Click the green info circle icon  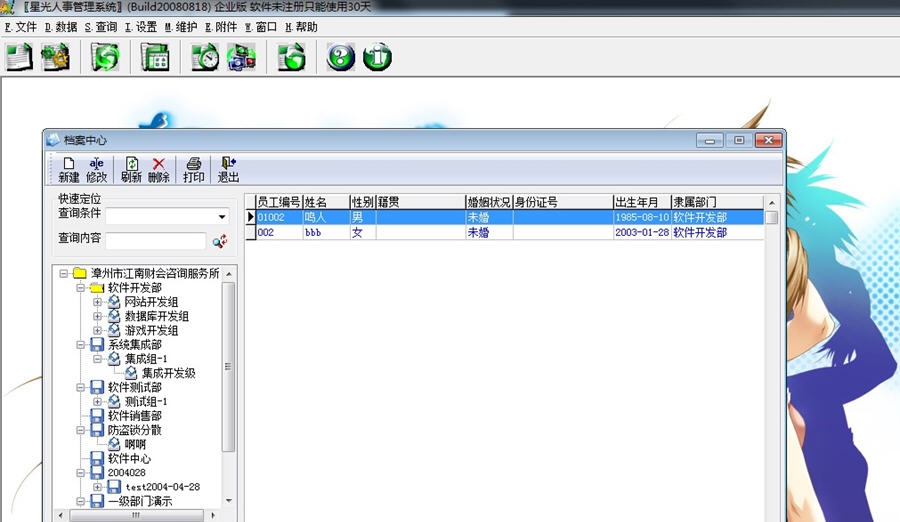click(x=377, y=57)
